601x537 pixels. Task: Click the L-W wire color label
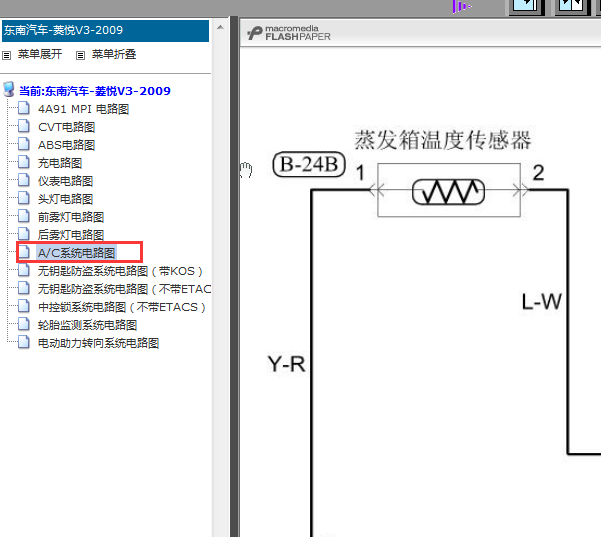coord(542,302)
